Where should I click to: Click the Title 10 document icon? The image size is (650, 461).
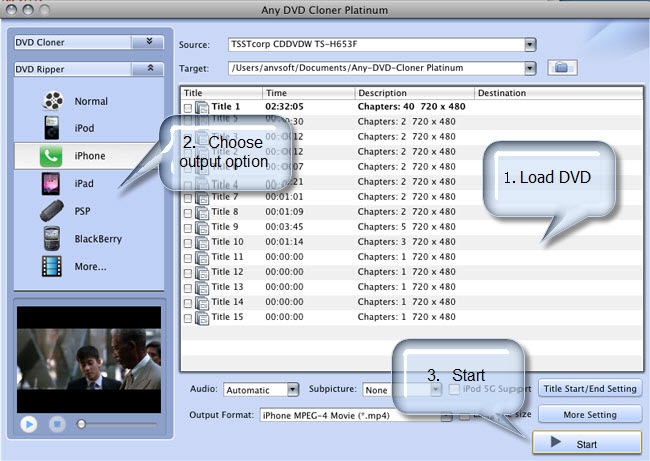[202, 243]
